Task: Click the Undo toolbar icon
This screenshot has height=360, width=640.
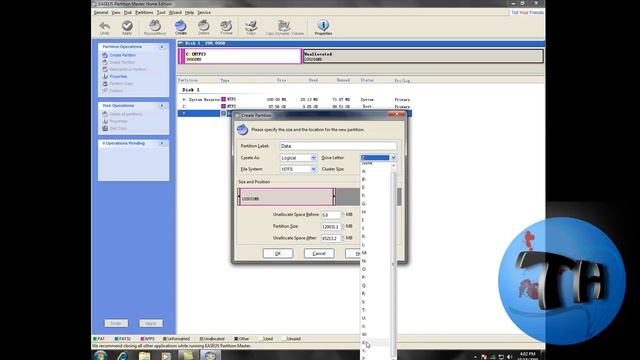Action: [104, 27]
